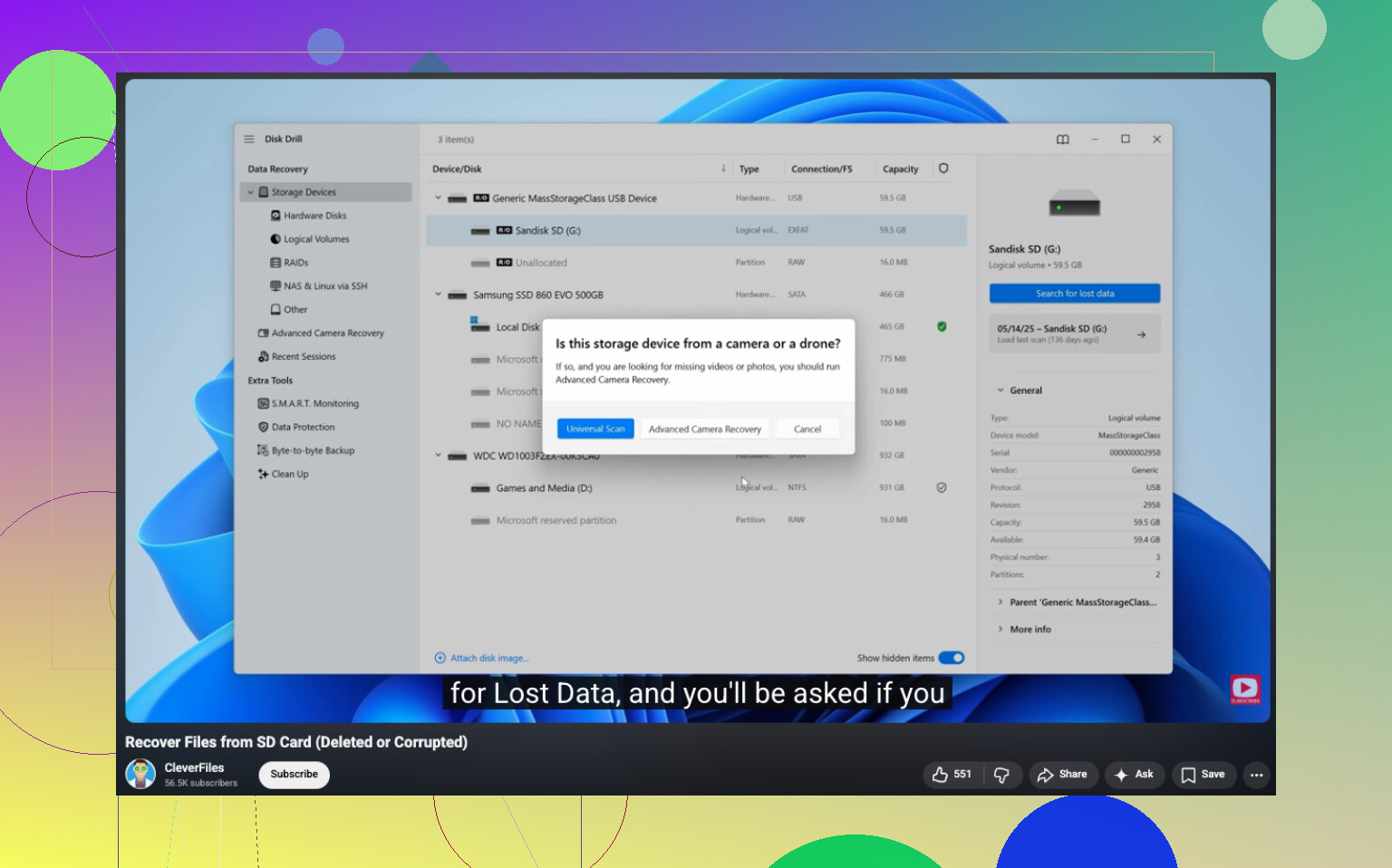Open the Disk Drill hamburger menu

coord(249,140)
